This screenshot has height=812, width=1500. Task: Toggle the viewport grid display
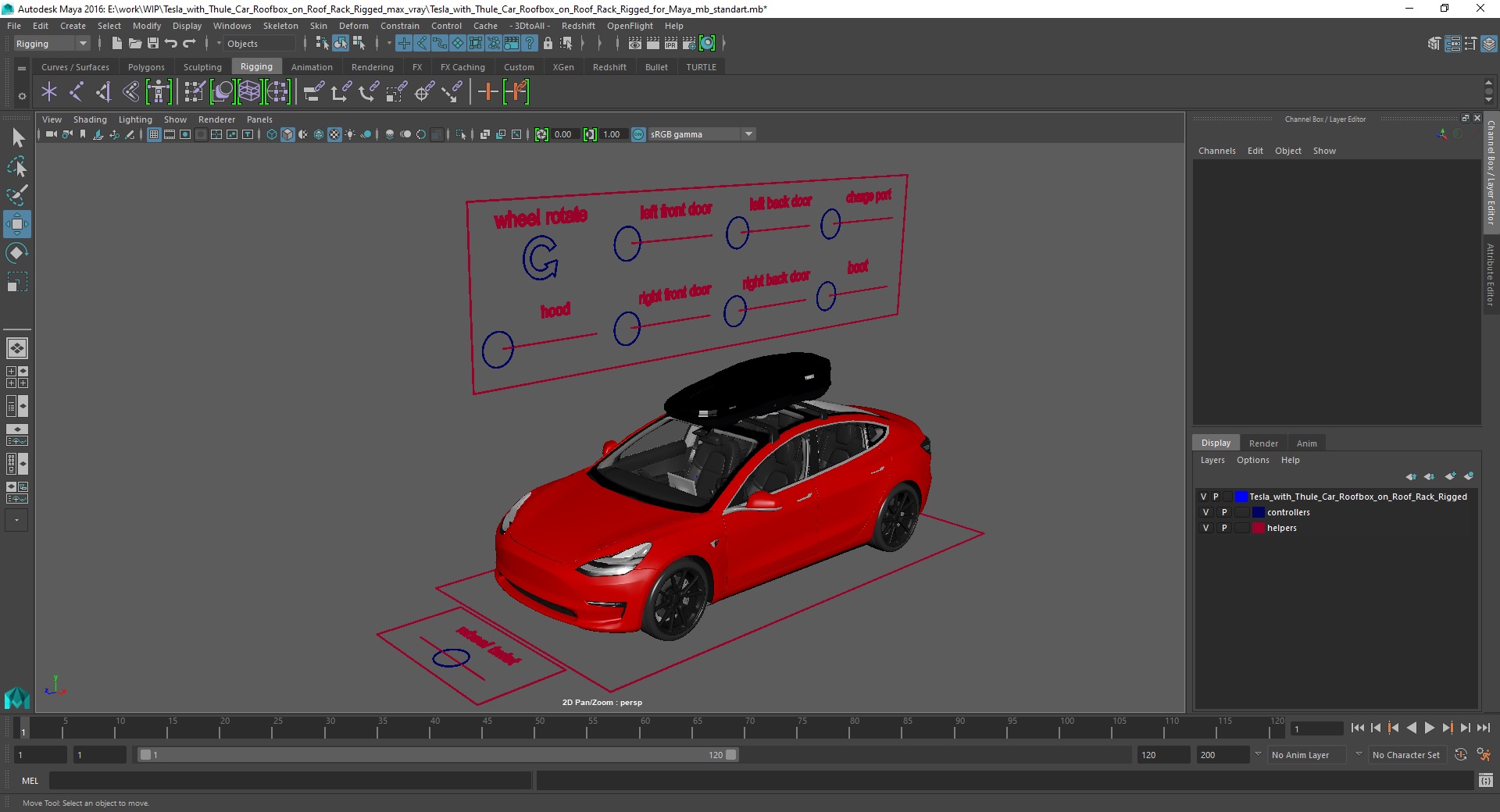point(154,134)
